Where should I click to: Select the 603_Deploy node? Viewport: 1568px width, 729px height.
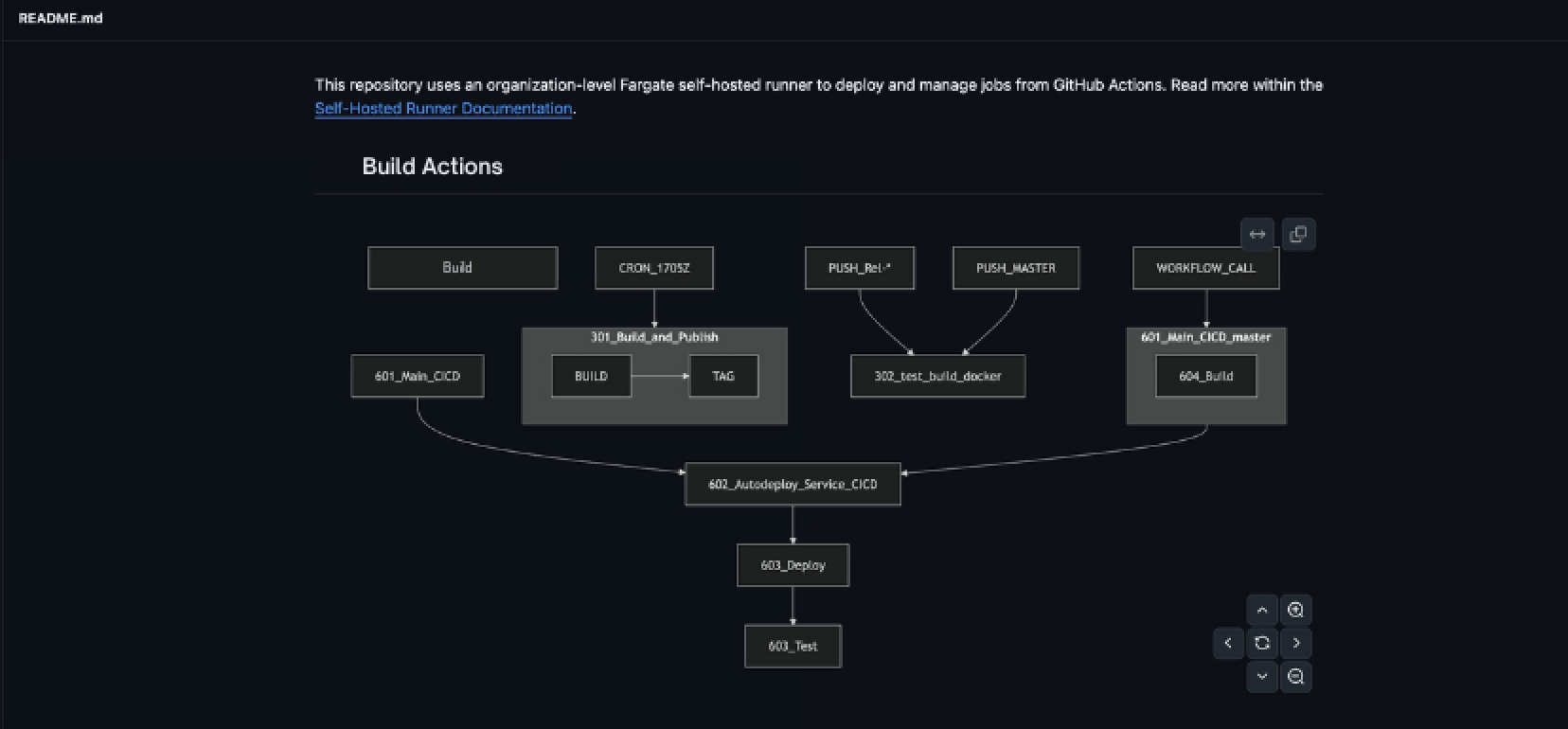coord(793,565)
